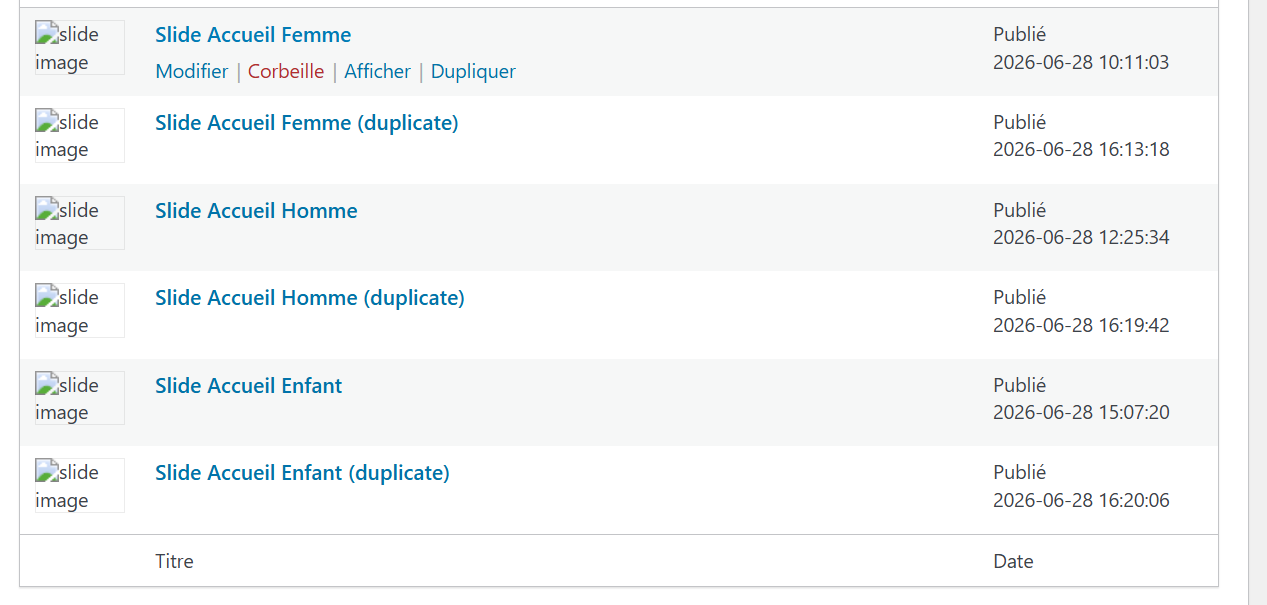This screenshot has height=605, width=1267.
Task: Click the date 2026-06-28 16:20:06 cell
Action: (x=1081, y=500)
